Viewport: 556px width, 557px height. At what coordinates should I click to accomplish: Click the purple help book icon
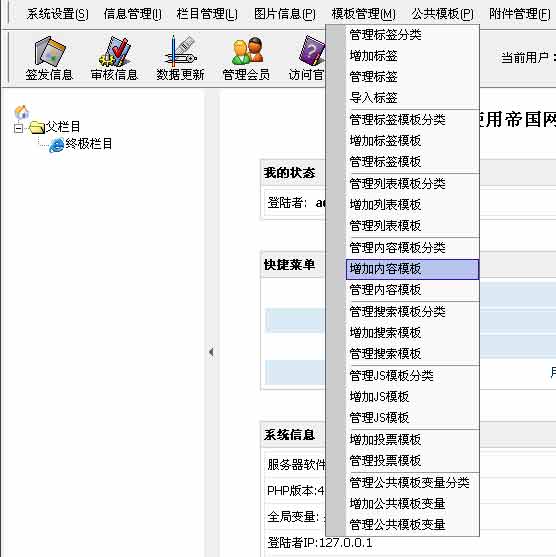click(x=312, y=51)
